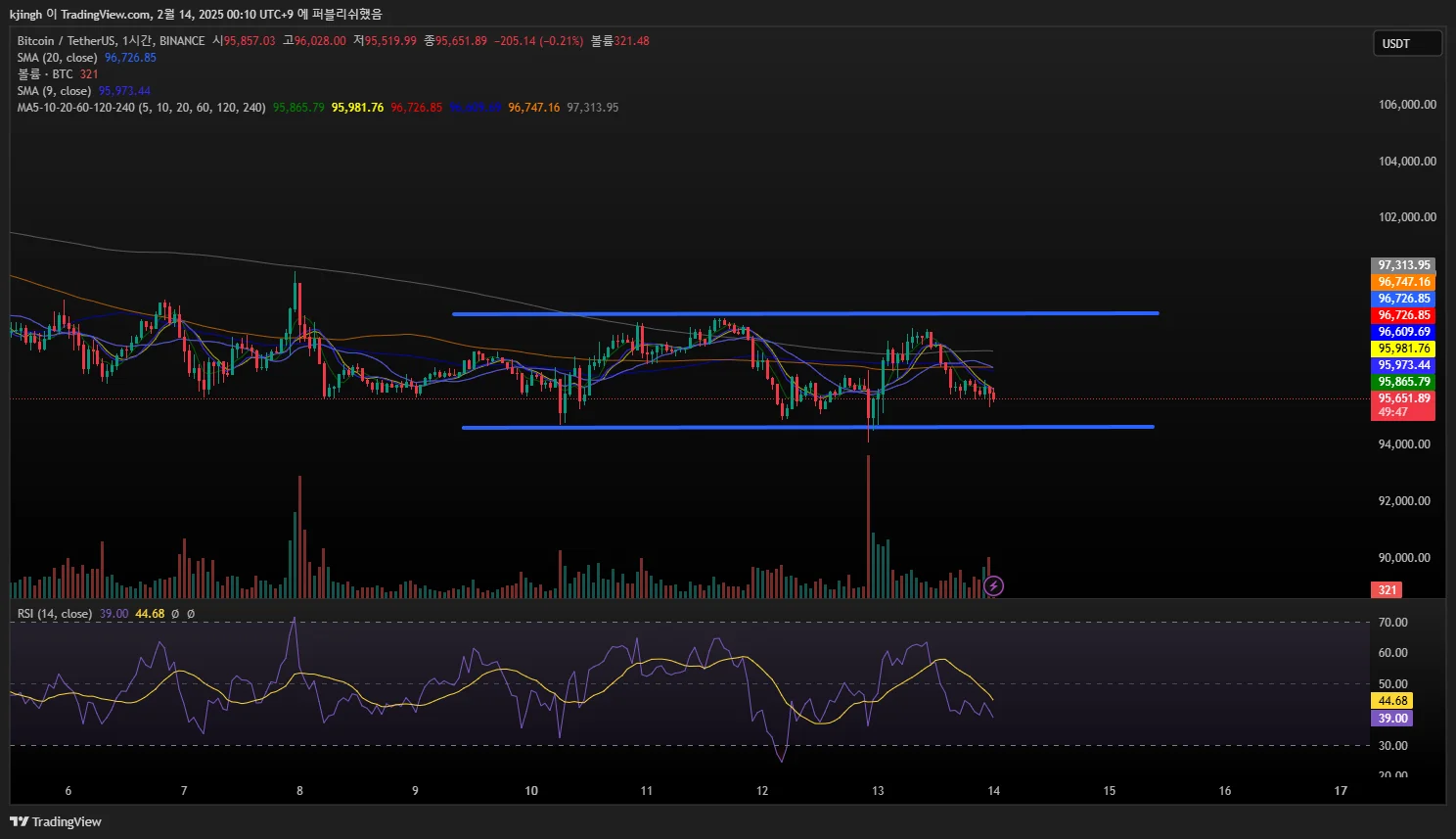Click the 106,000.00 price scale label
The image size is (1456, 839).
pos(1407,105)
